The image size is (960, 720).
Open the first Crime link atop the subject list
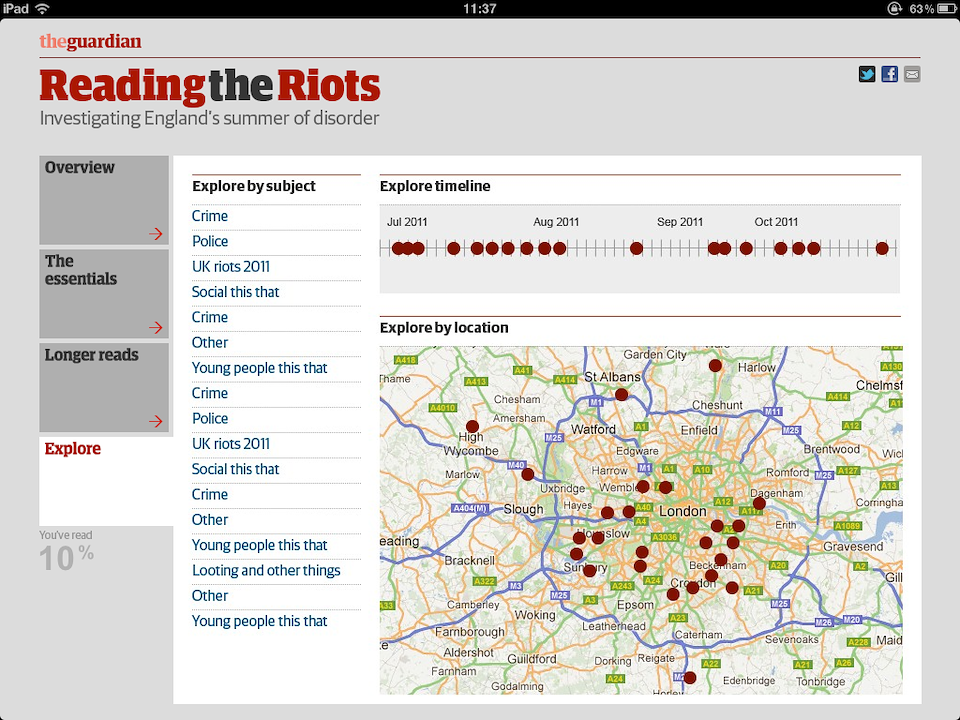point(210,216)
